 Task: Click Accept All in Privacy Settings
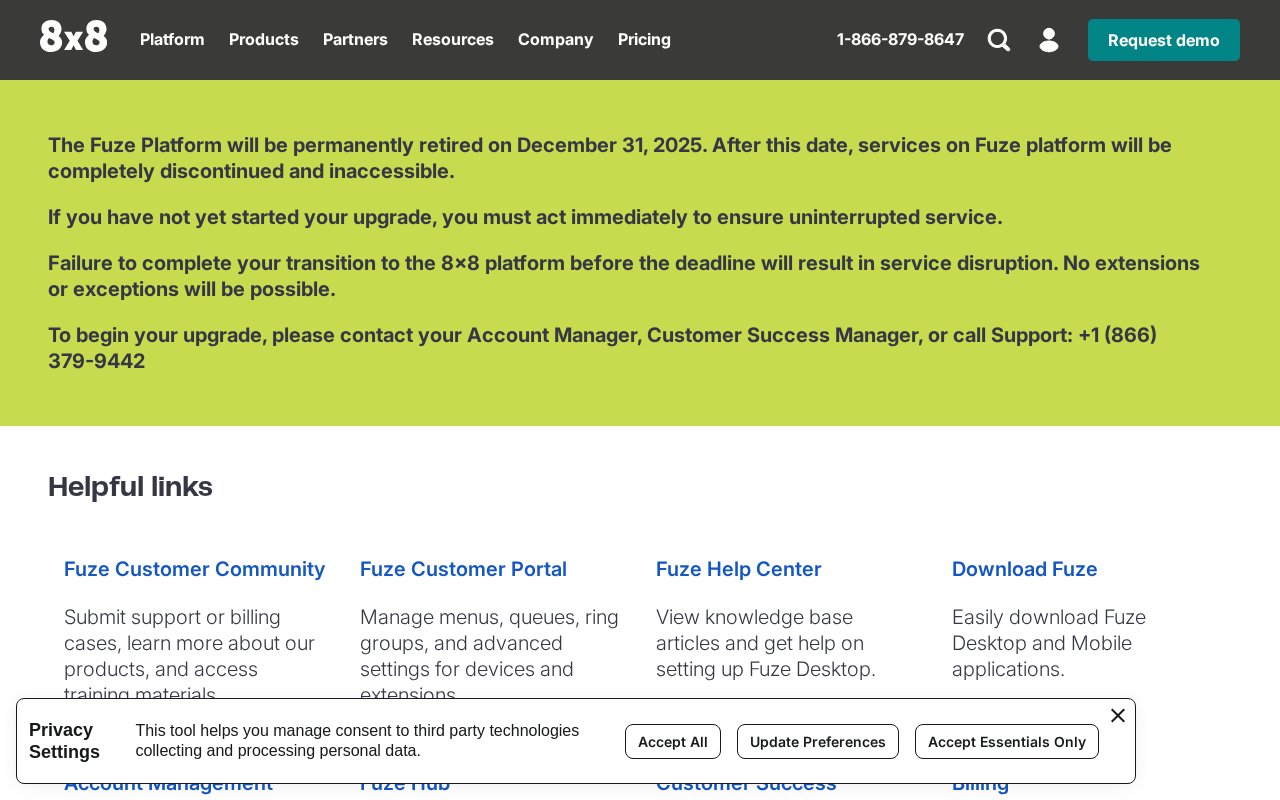coord(673,742)
